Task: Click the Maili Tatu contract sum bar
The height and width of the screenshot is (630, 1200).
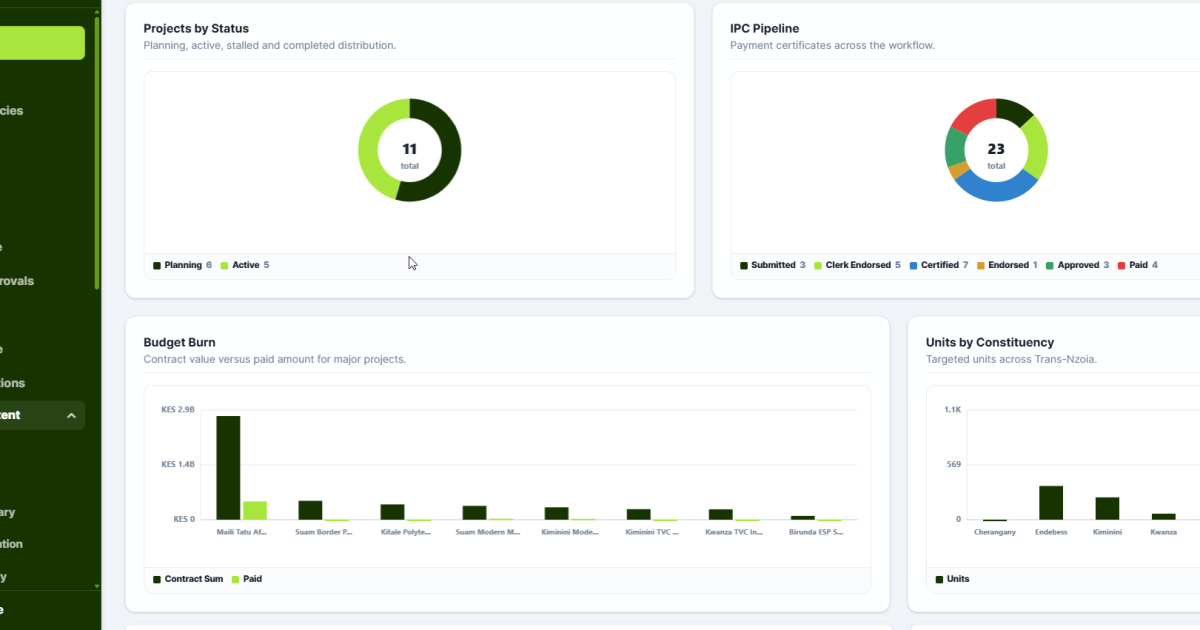Action: click(x=228, y=467)
